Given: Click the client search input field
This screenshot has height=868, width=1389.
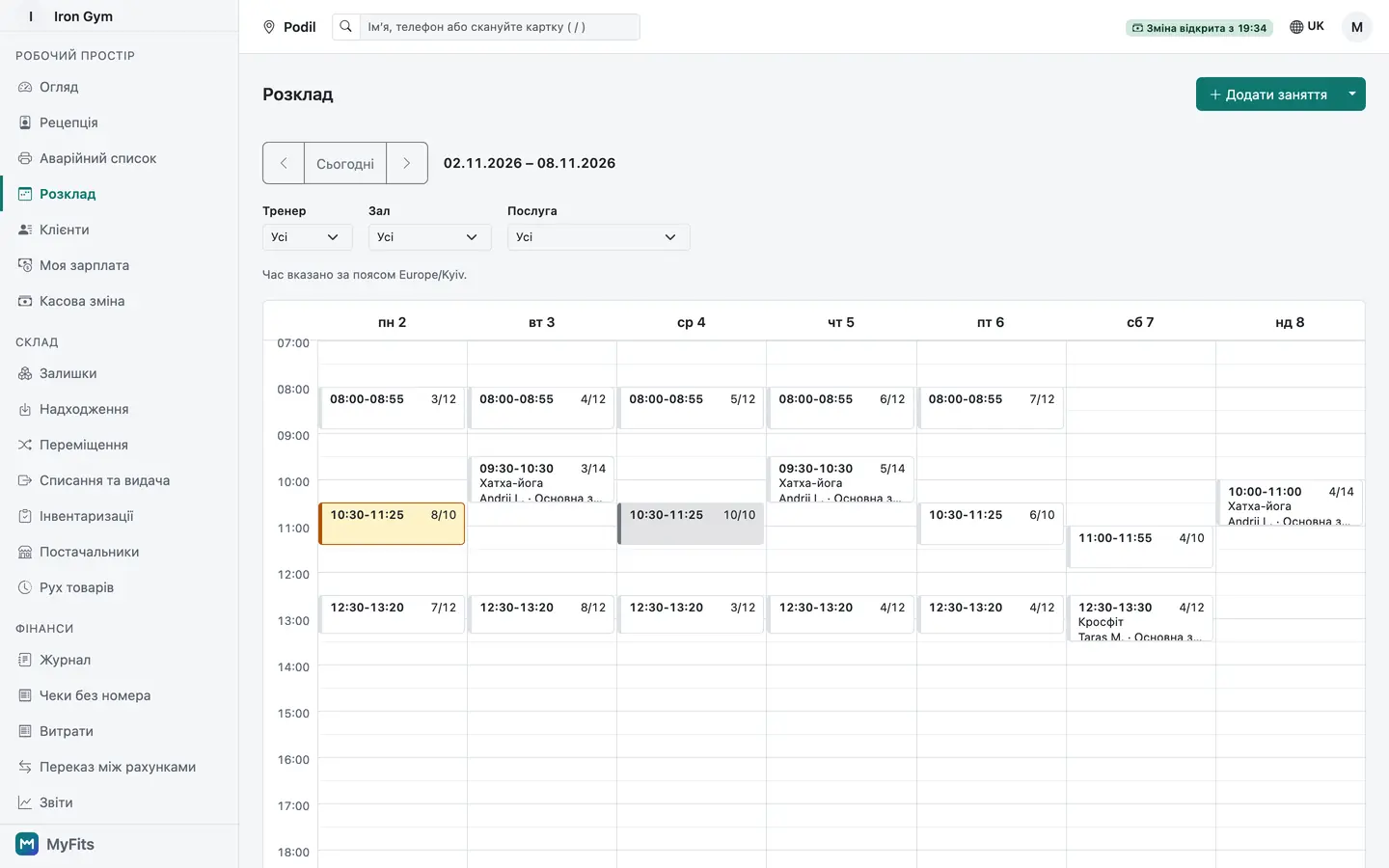Looking at the screenshot, I should 499,27.
